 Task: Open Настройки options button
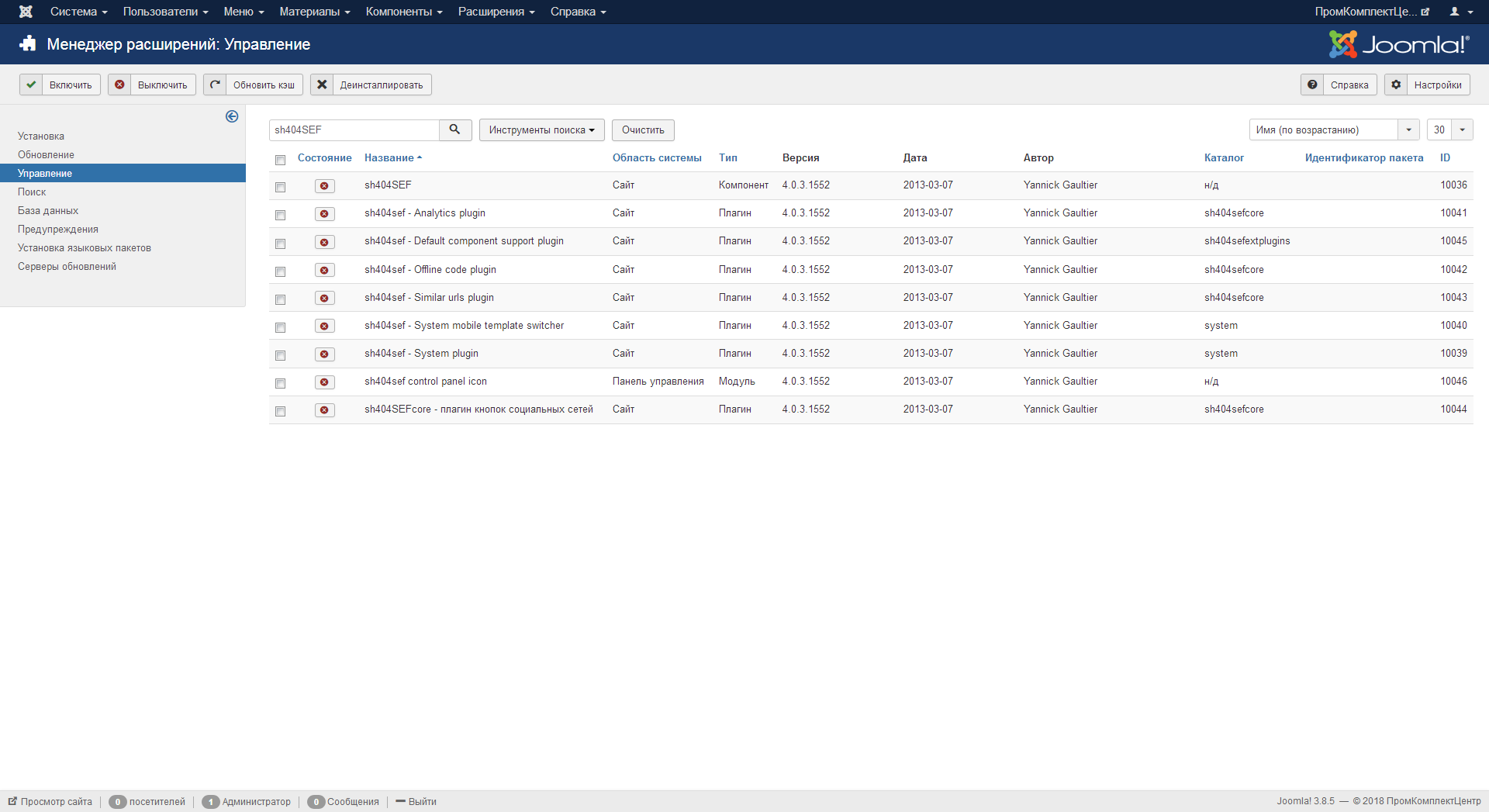[x=1427, y=85]
